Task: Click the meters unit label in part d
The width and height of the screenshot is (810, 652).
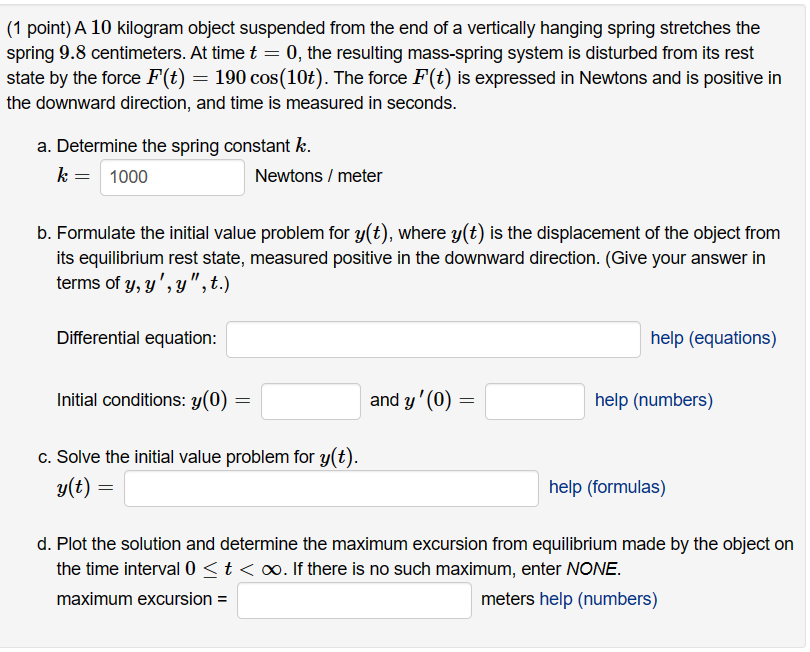Action: pyautogui.click(x=508, y=599)
